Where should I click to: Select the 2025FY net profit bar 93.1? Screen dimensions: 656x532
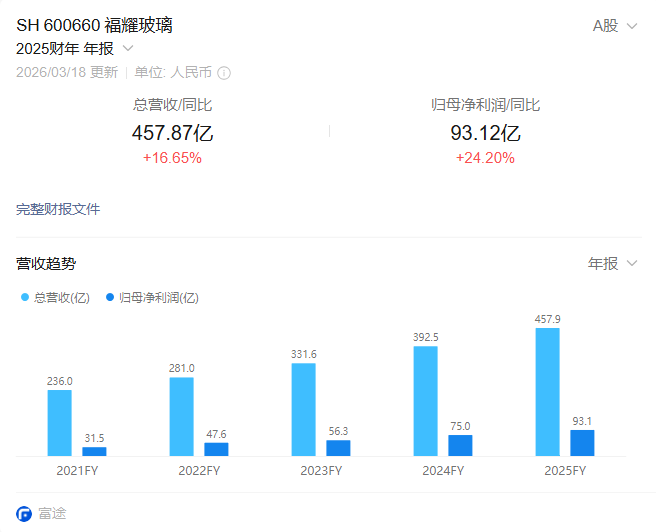click(x=582, y=443)
